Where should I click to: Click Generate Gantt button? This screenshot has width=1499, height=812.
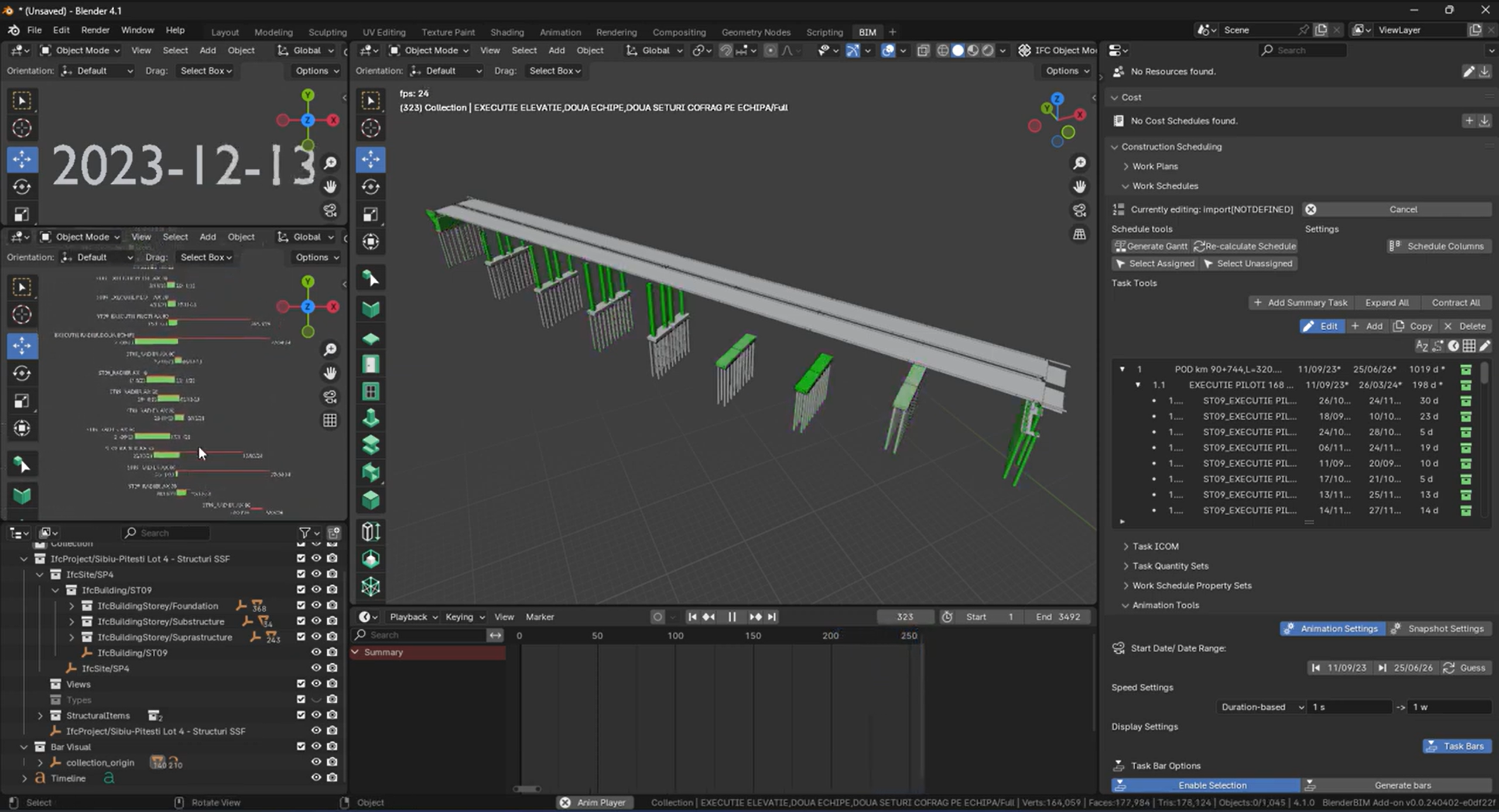pyautogui.click(x=1151, y=246)
